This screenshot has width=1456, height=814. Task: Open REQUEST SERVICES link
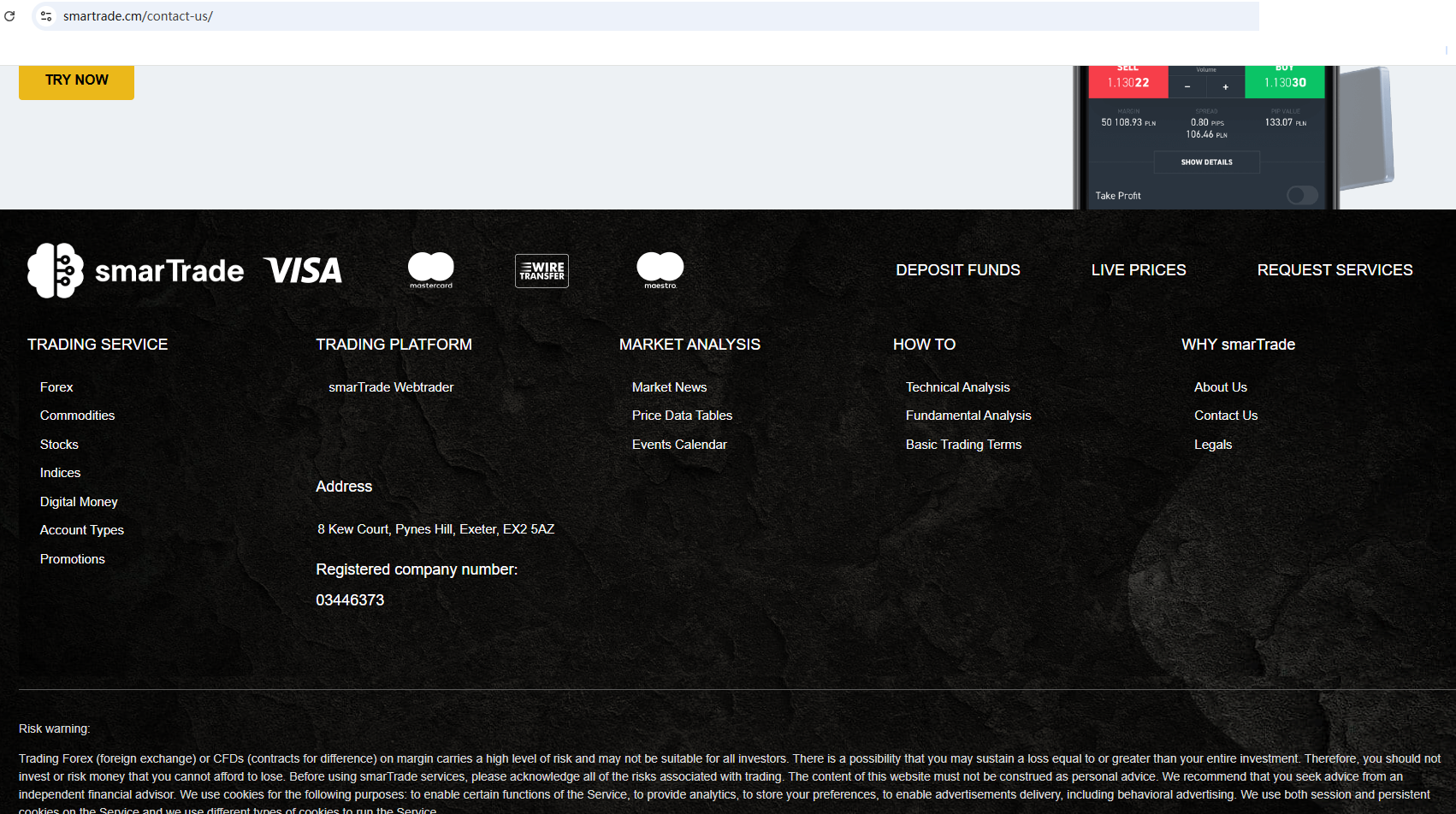tap(1335, 270)
